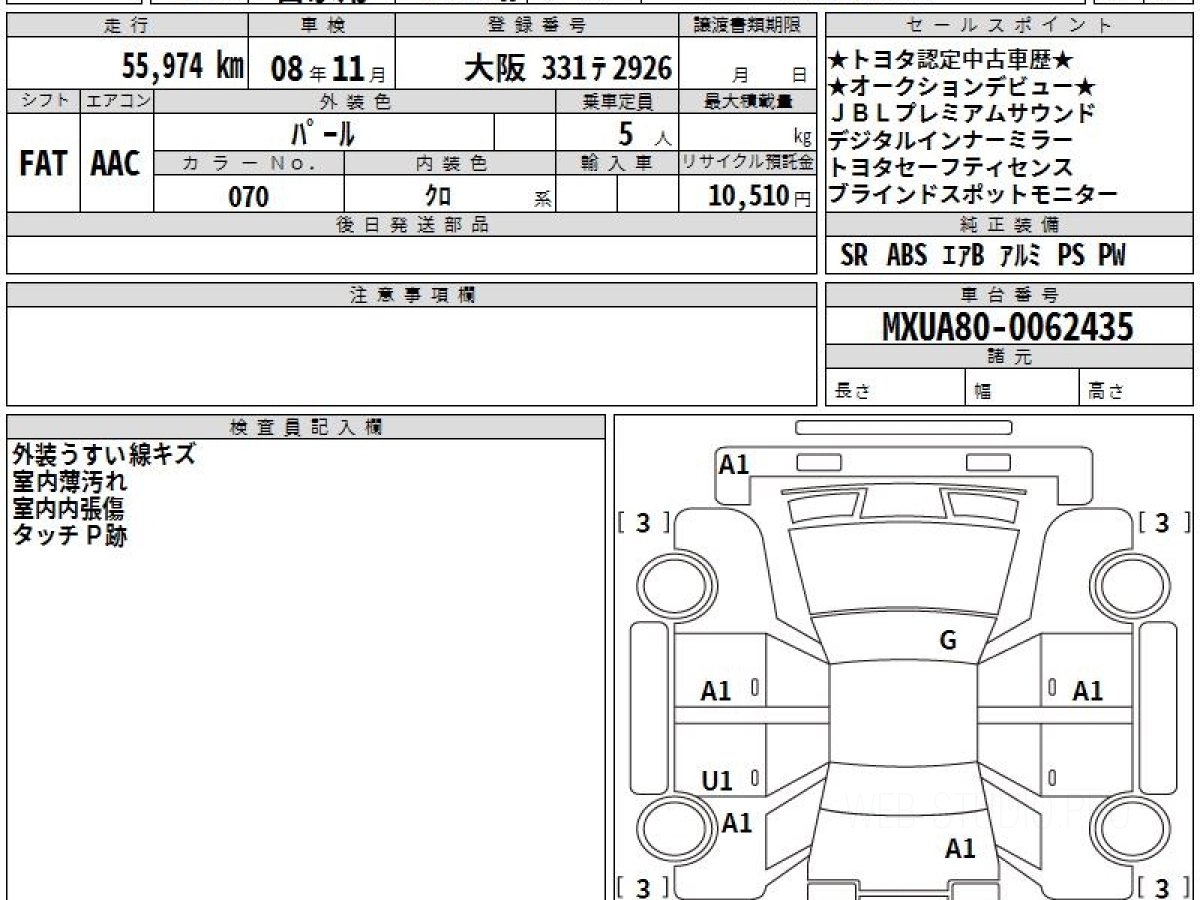Click the G mark on the windshield
This screenshot has width=1200, height=900.
click(948, 641)
